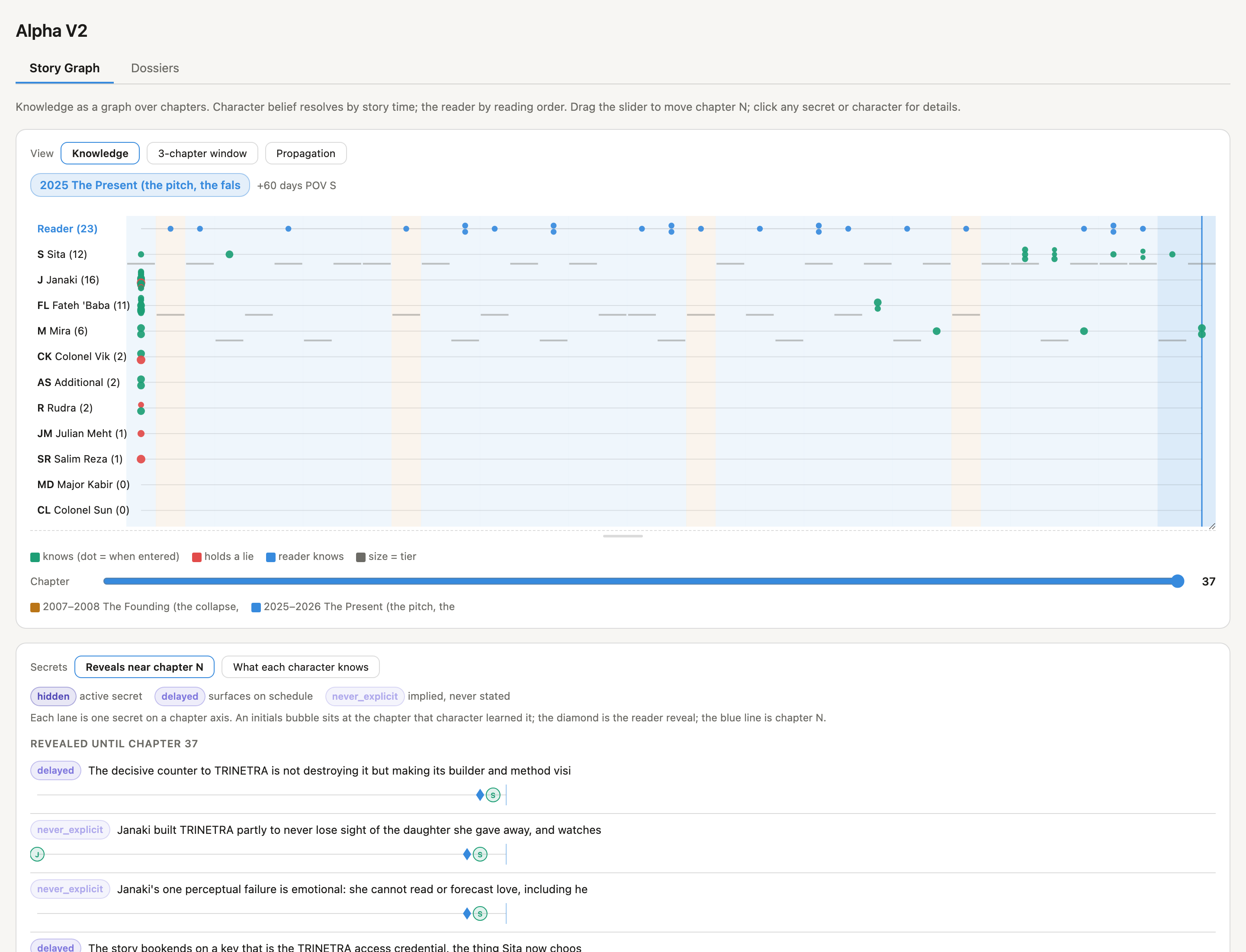Click the R Rudra (2) row label
The width and height of the screenshot is (1246, 952).
(x=64, y=408)
